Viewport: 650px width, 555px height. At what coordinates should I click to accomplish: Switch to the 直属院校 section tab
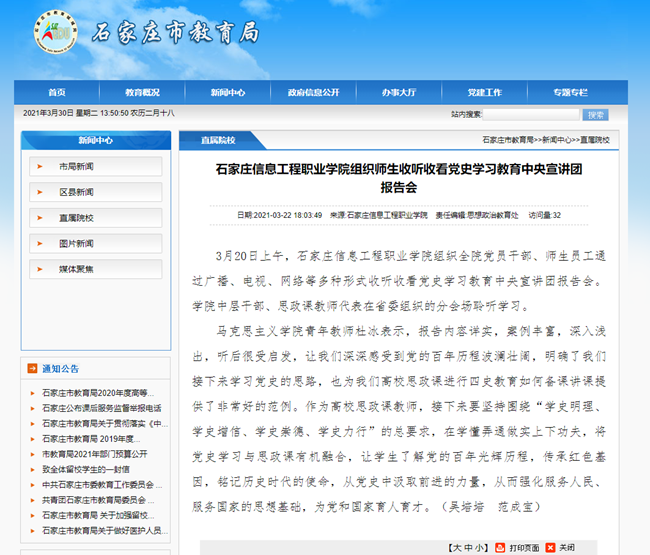(218, 140)
